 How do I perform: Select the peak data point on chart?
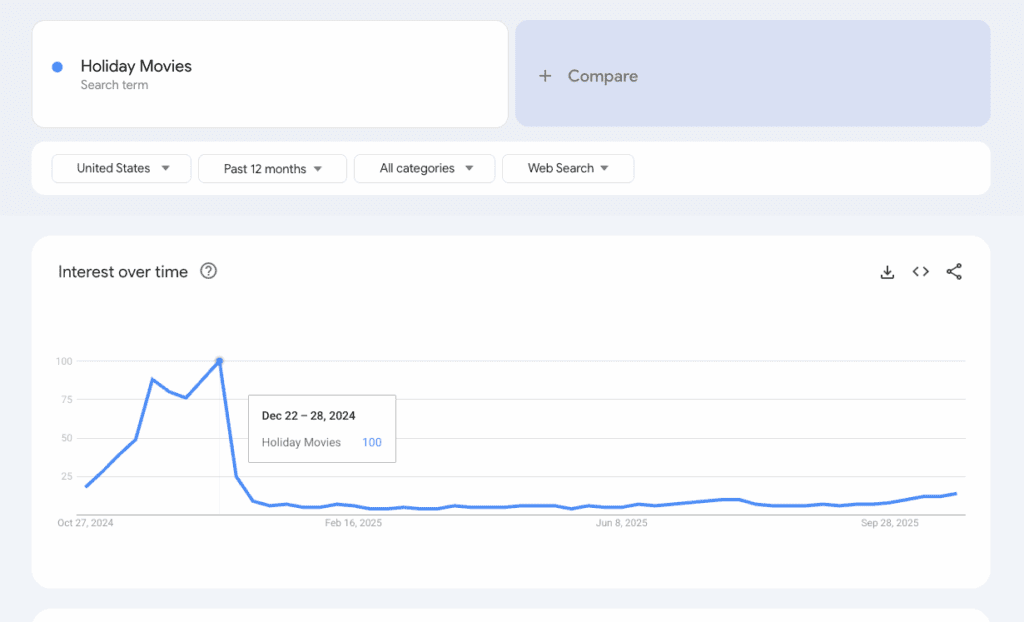(x=219, y=361)
